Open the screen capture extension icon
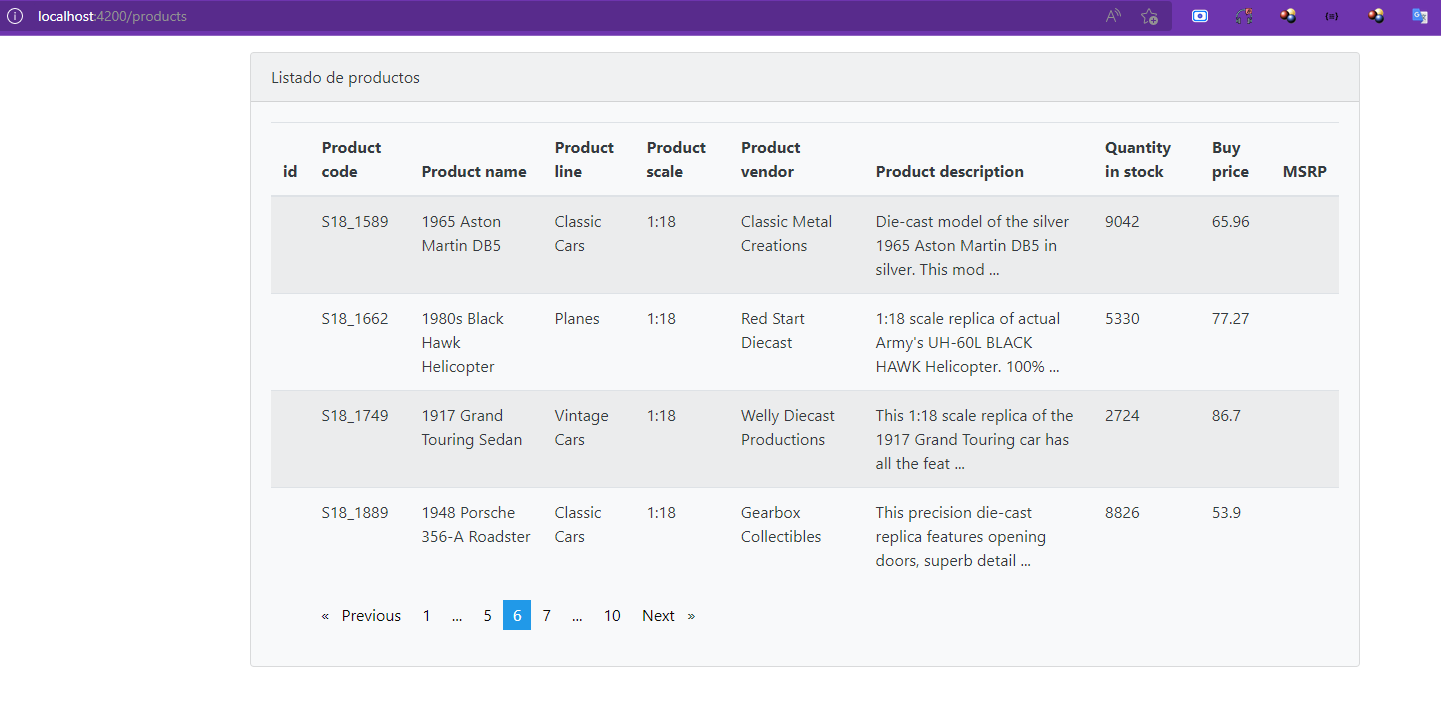The height and width of the screenshot is (714, 1441). coord(1200,16)
